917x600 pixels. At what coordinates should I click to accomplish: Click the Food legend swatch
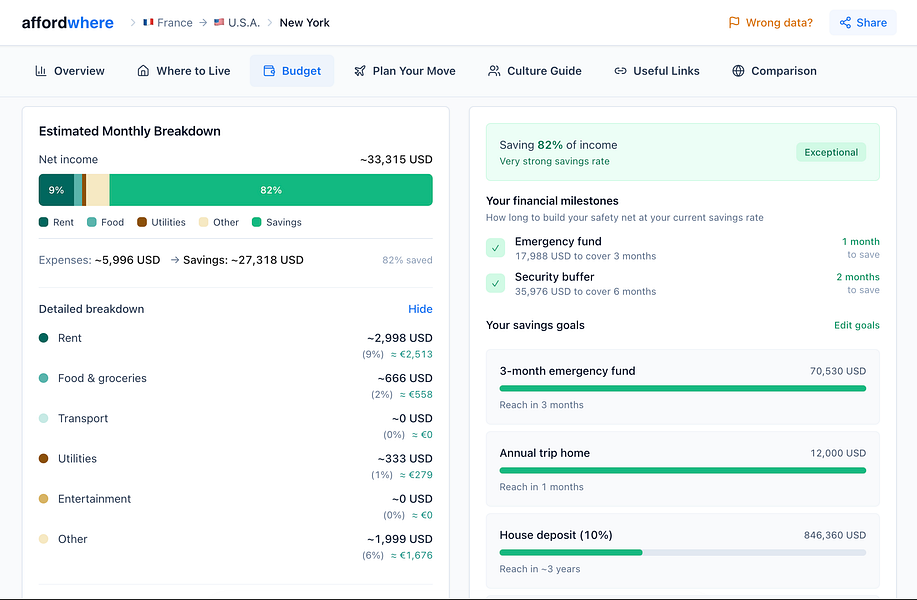click(91, 222)
